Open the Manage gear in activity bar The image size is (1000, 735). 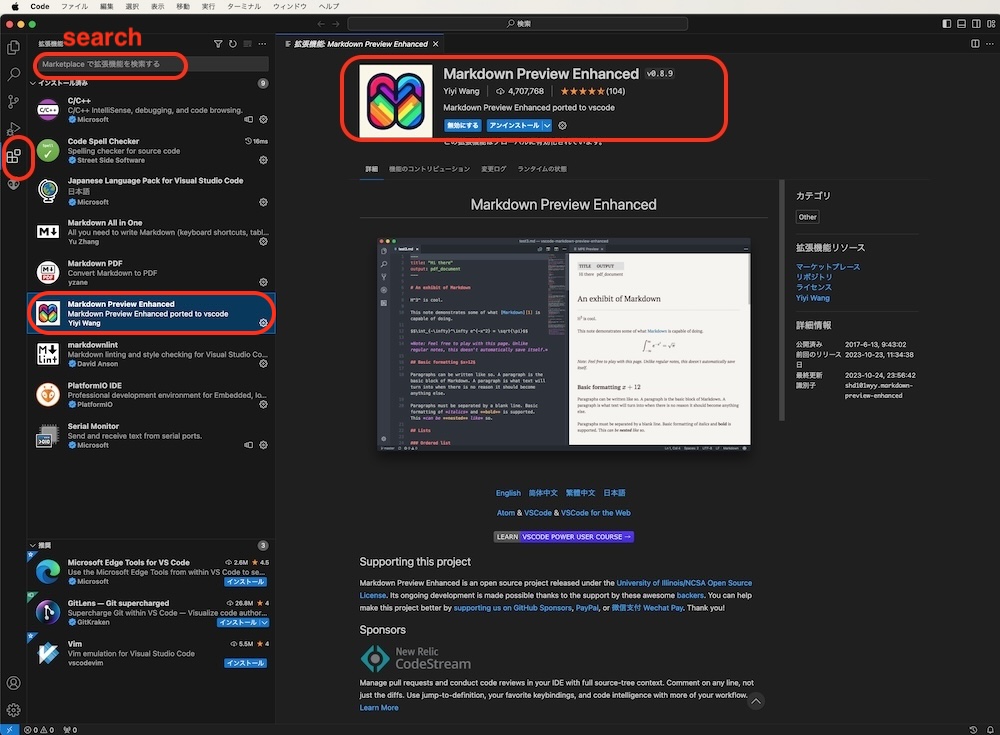click(14, 710)
